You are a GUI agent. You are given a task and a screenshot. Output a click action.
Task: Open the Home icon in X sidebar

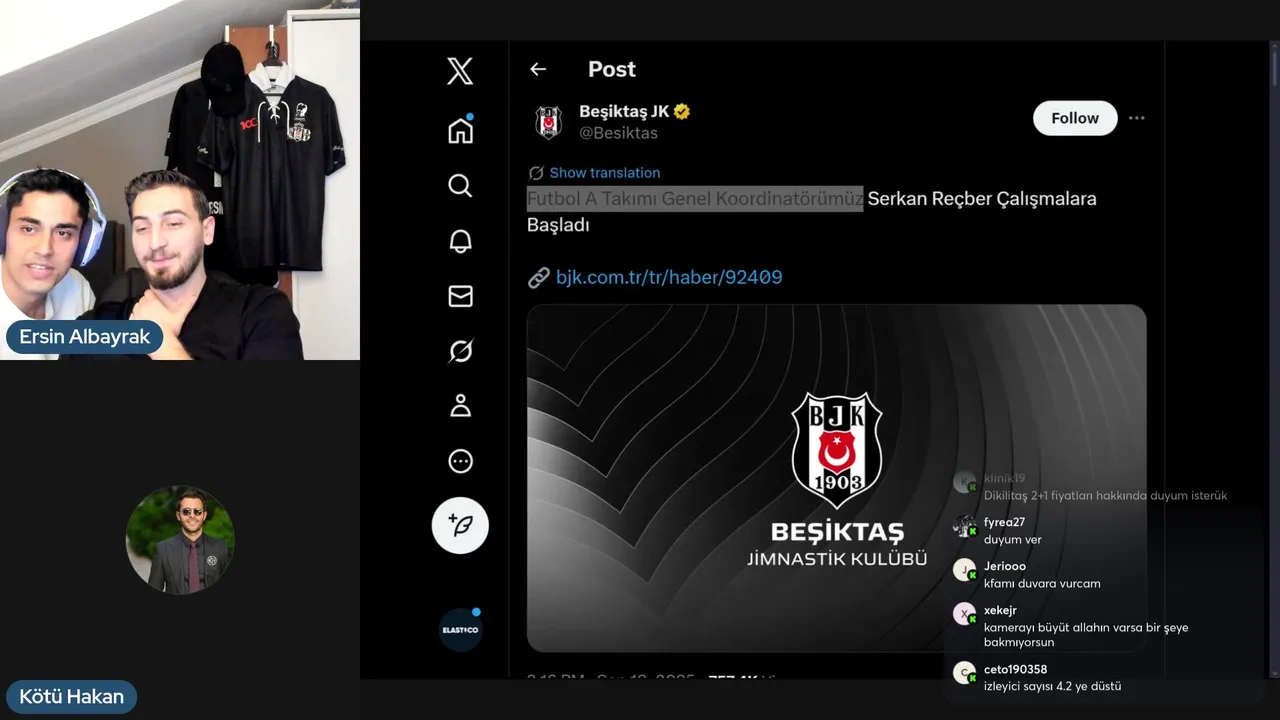point(460,130)
